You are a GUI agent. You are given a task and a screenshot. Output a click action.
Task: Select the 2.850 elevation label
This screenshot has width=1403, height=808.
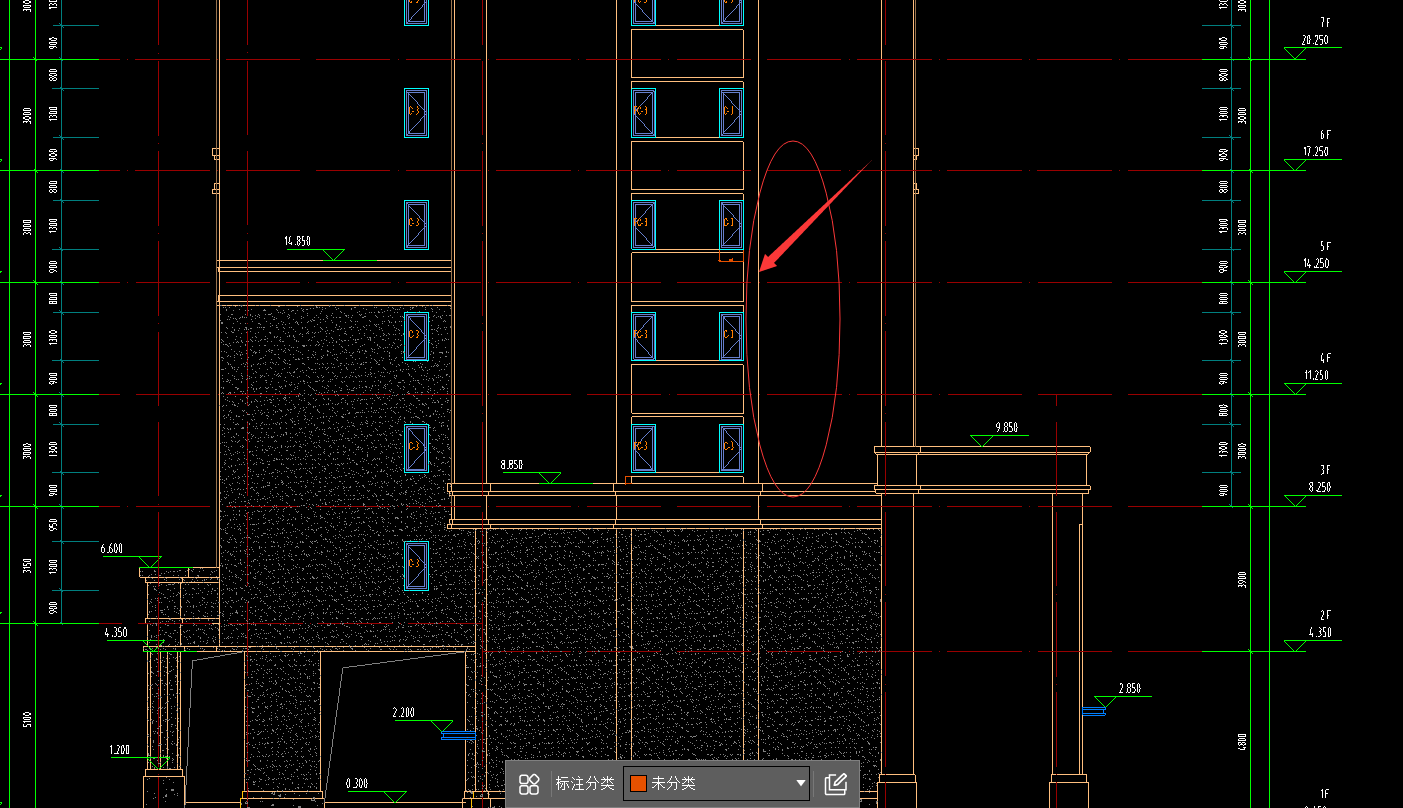[1129, 689]
